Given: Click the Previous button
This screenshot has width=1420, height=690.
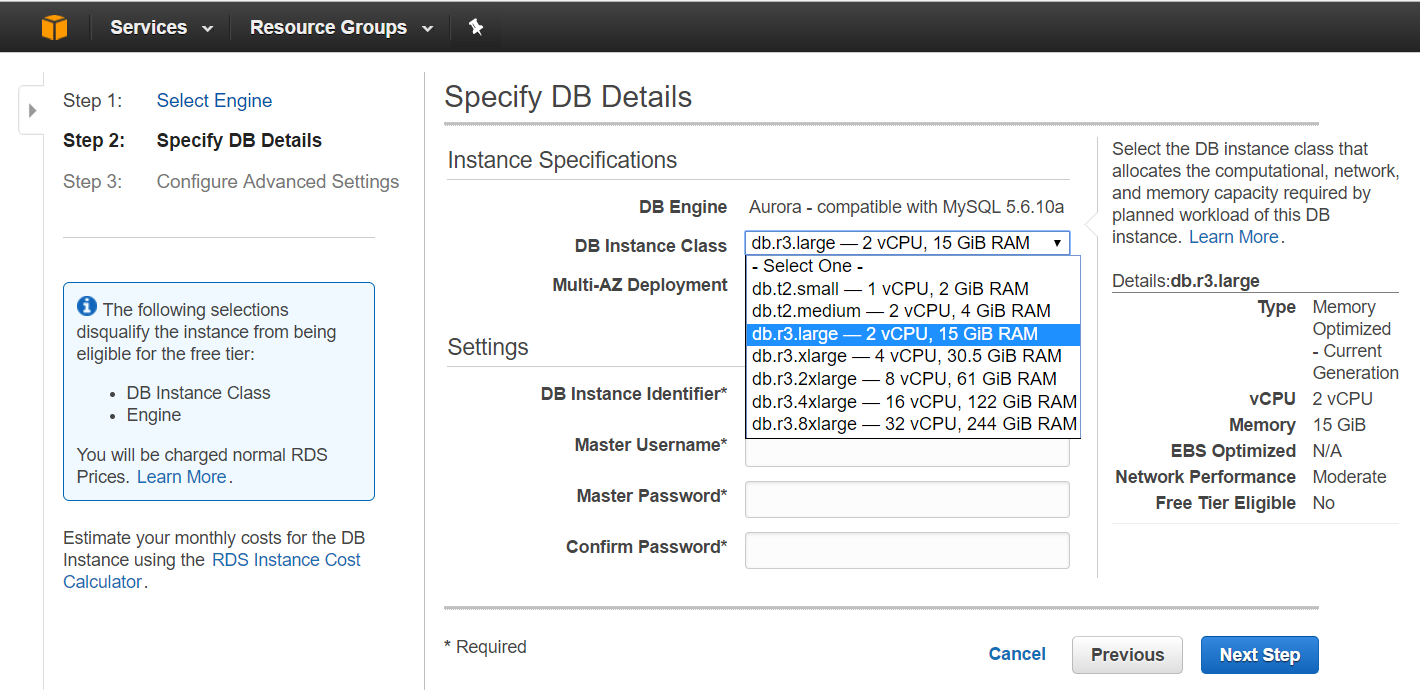Looking at the screenshot, I should (1127, 655).
